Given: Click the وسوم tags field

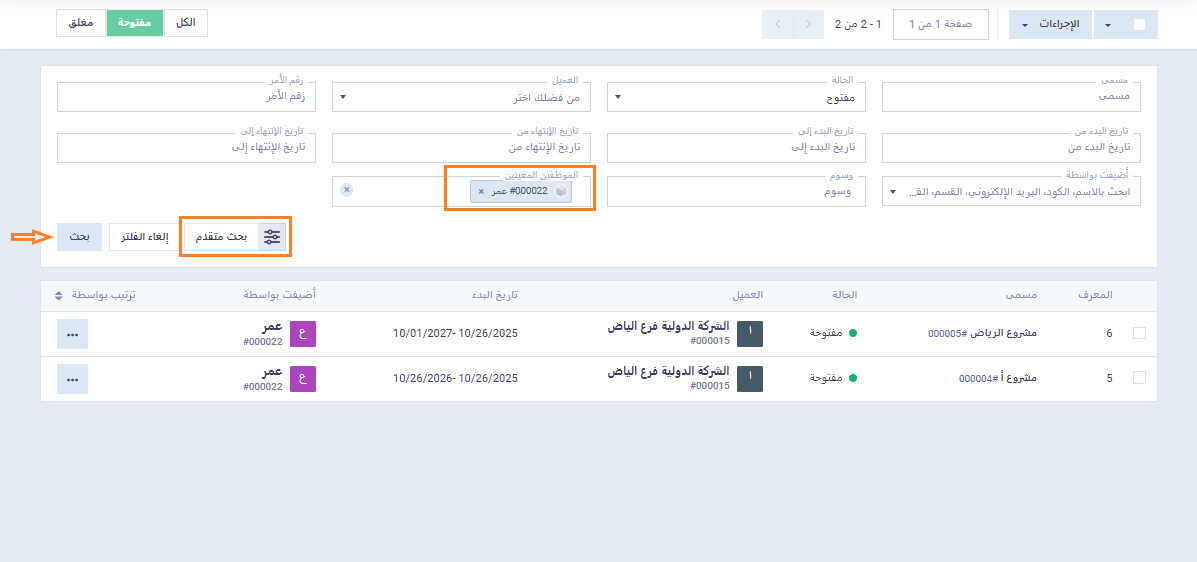Looking at the screenshot, I should (736, 192).
